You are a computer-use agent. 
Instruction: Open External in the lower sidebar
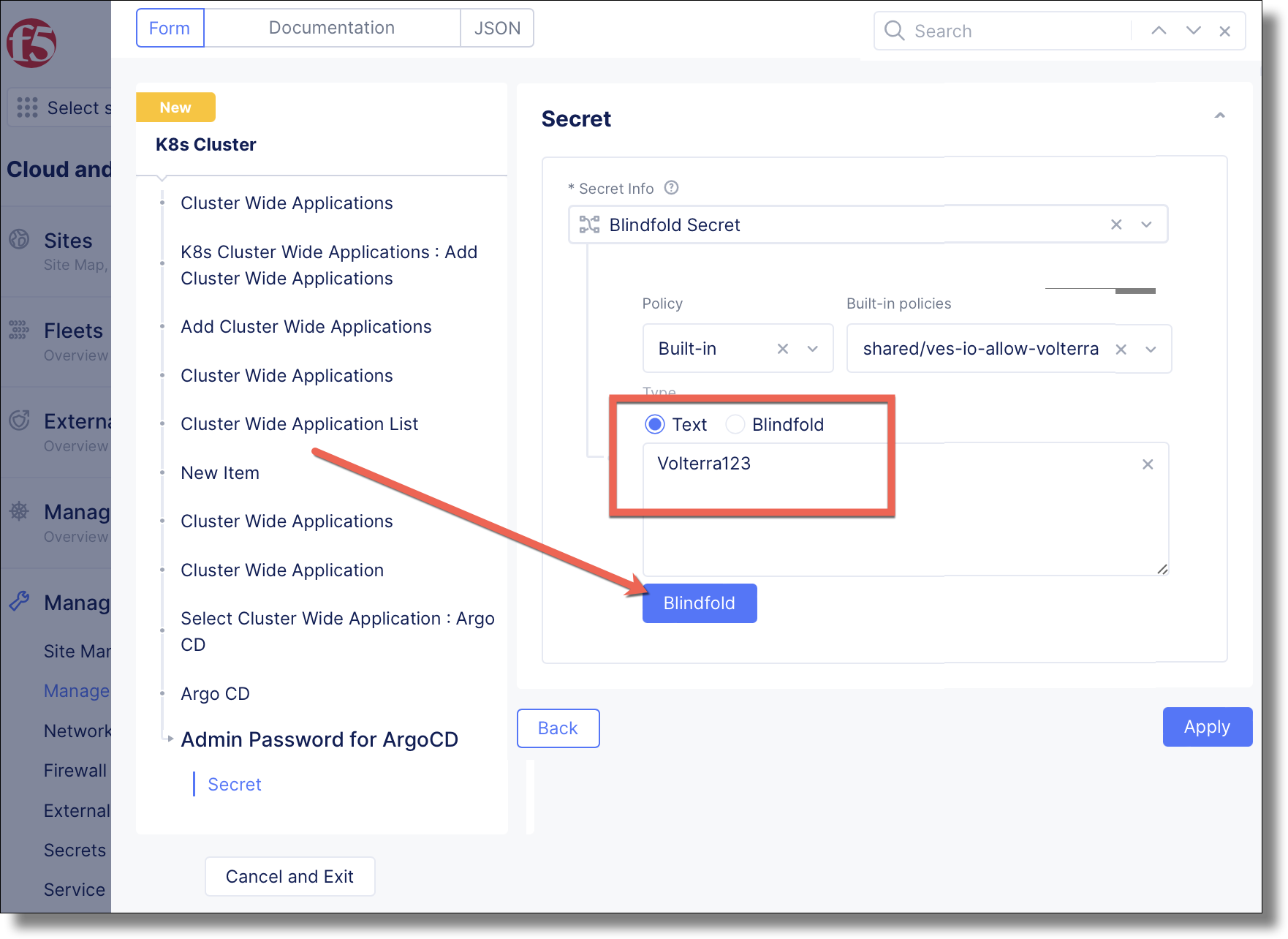click(x=77, y=810)
